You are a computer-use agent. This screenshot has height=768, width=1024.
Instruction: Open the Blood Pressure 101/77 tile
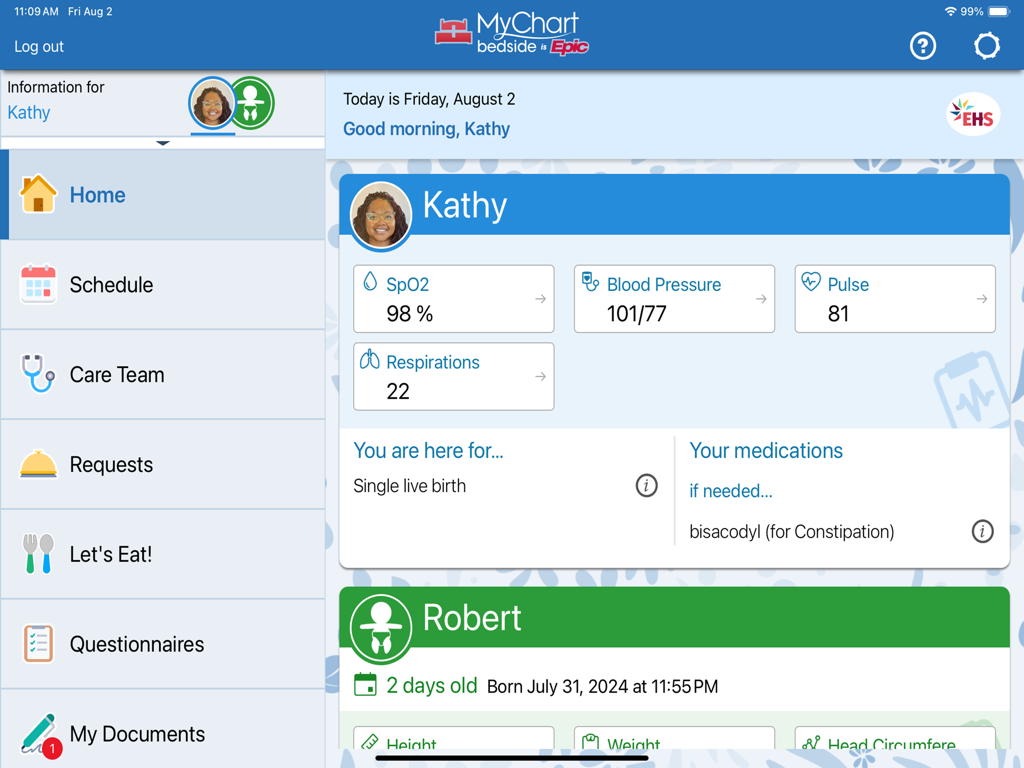(675, 299)
